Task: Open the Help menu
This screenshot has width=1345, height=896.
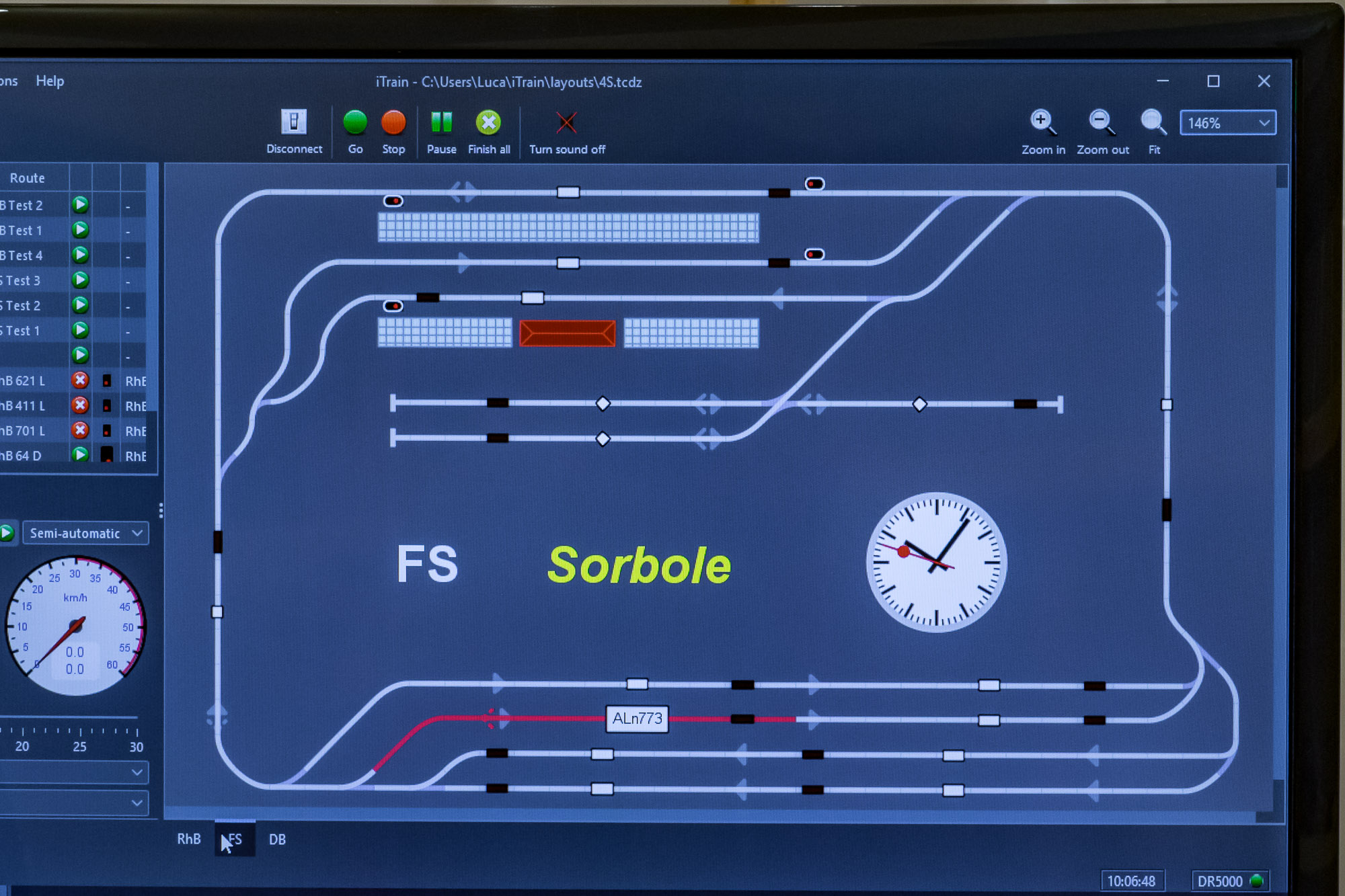Action: 50,81
